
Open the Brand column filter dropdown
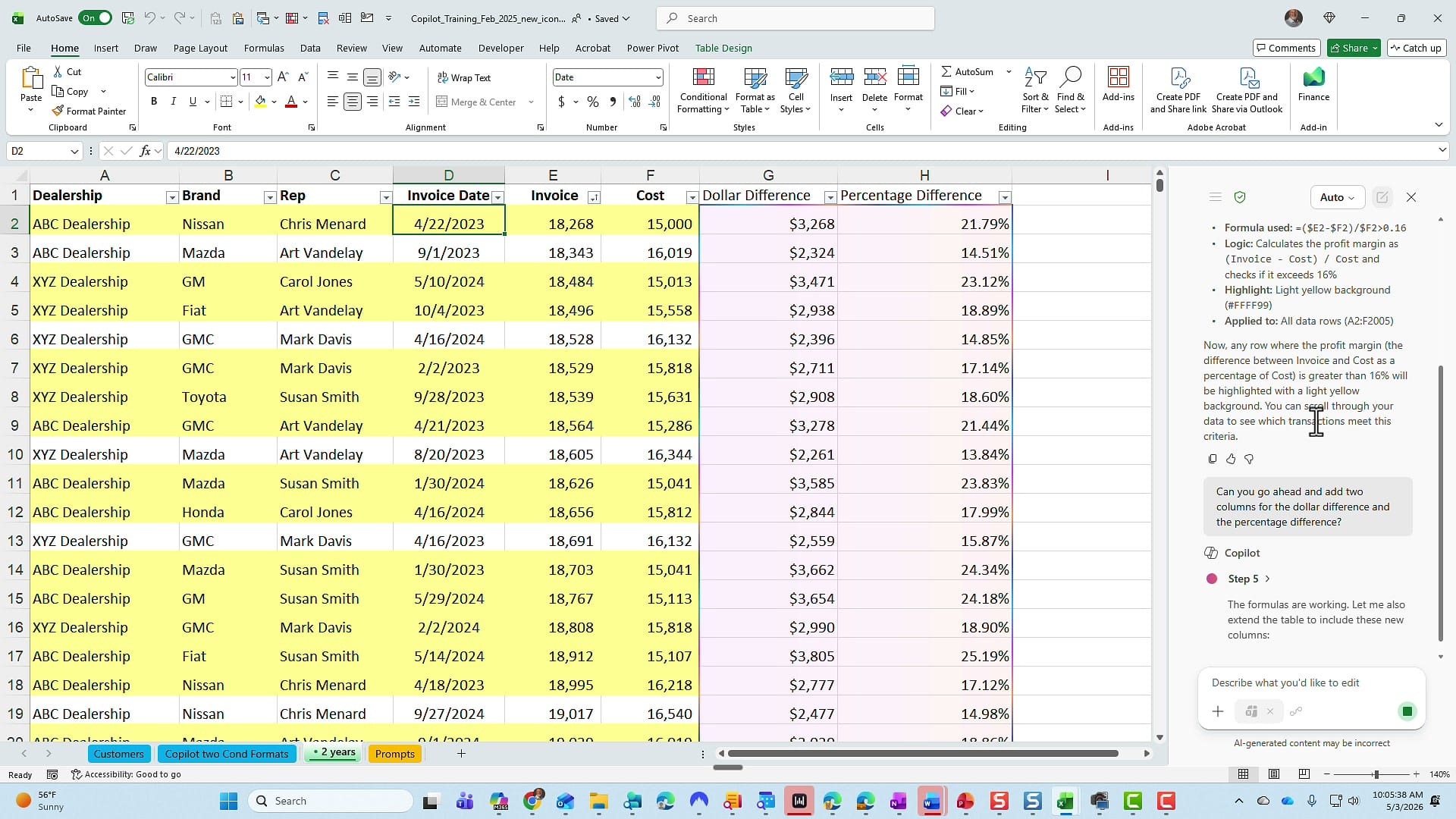(x=269, y=197)
